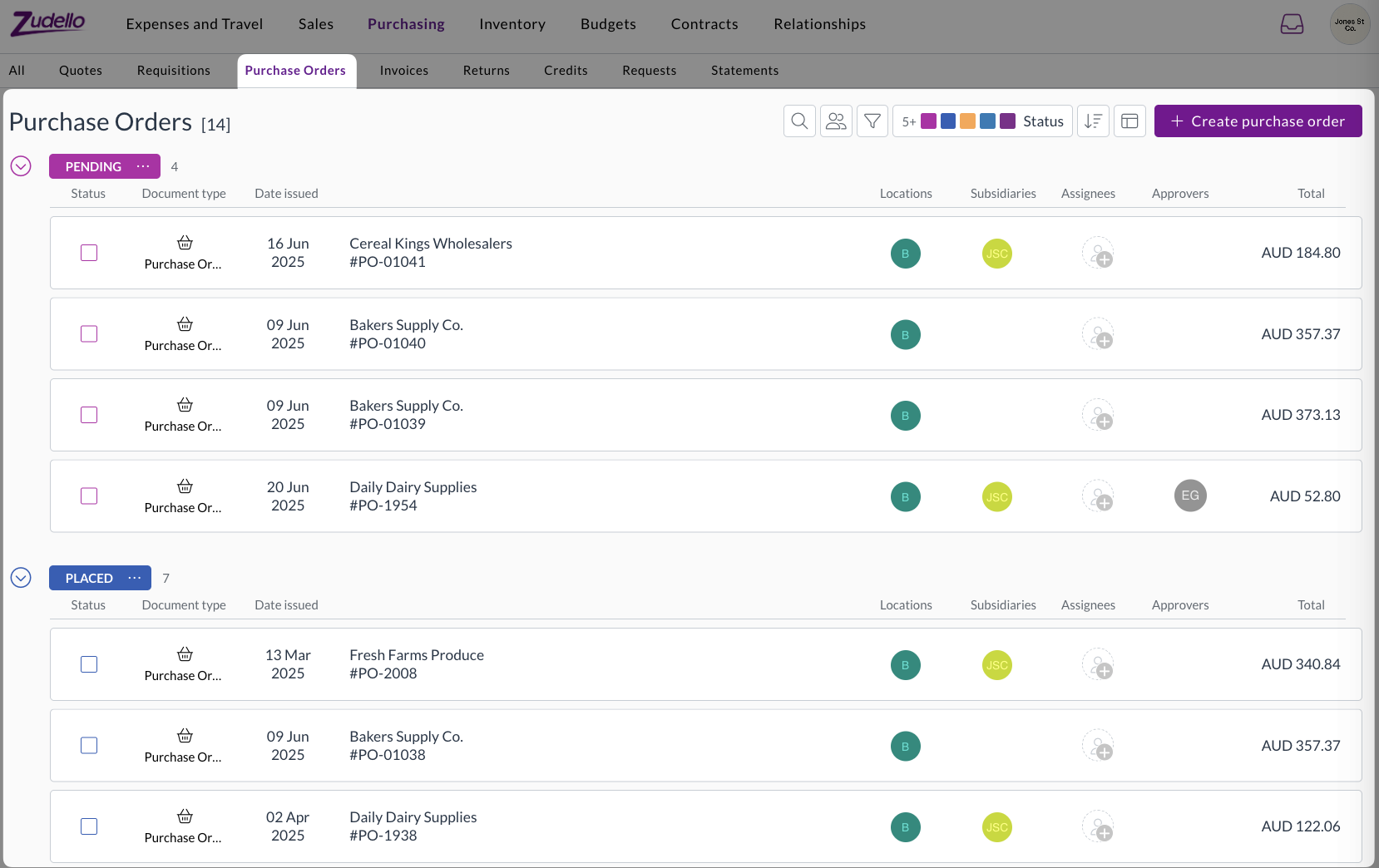Click the dark purple status swatch
This screenshot has width=1379, height=868.
pyautogui.click(x=1007, y=121)
